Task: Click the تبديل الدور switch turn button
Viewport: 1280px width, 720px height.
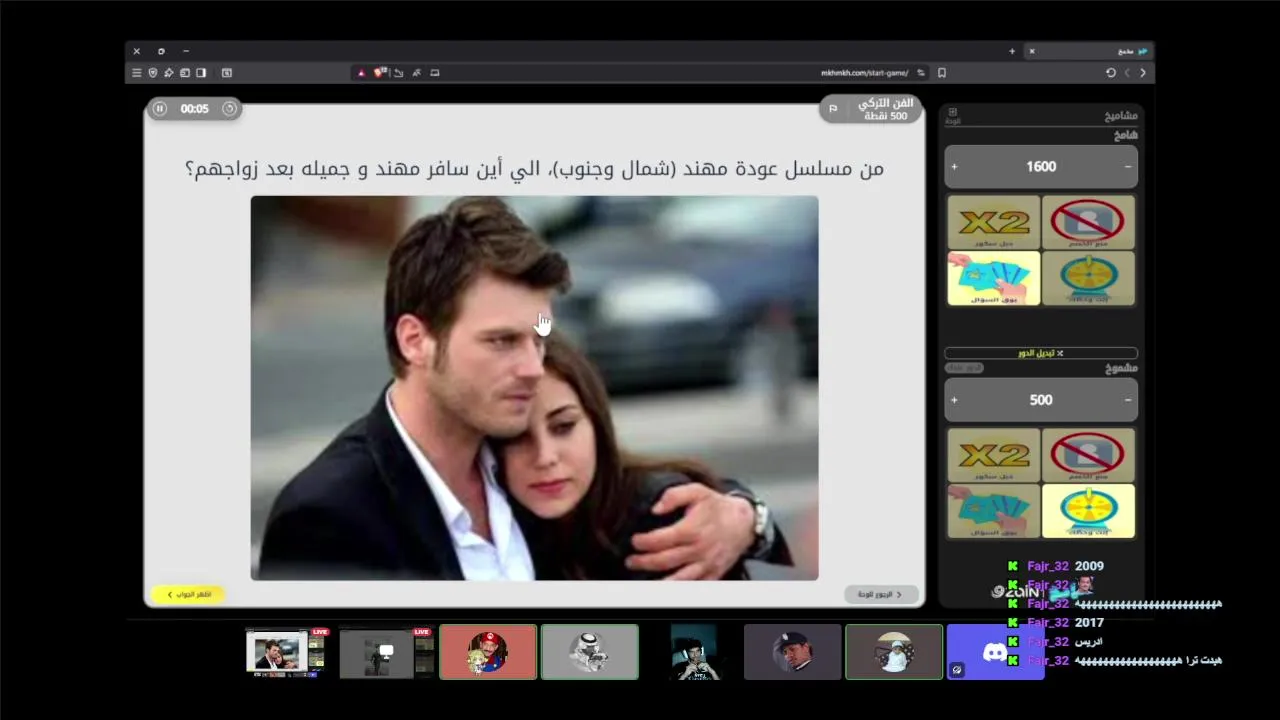Action: click(x=1041, y=353)
